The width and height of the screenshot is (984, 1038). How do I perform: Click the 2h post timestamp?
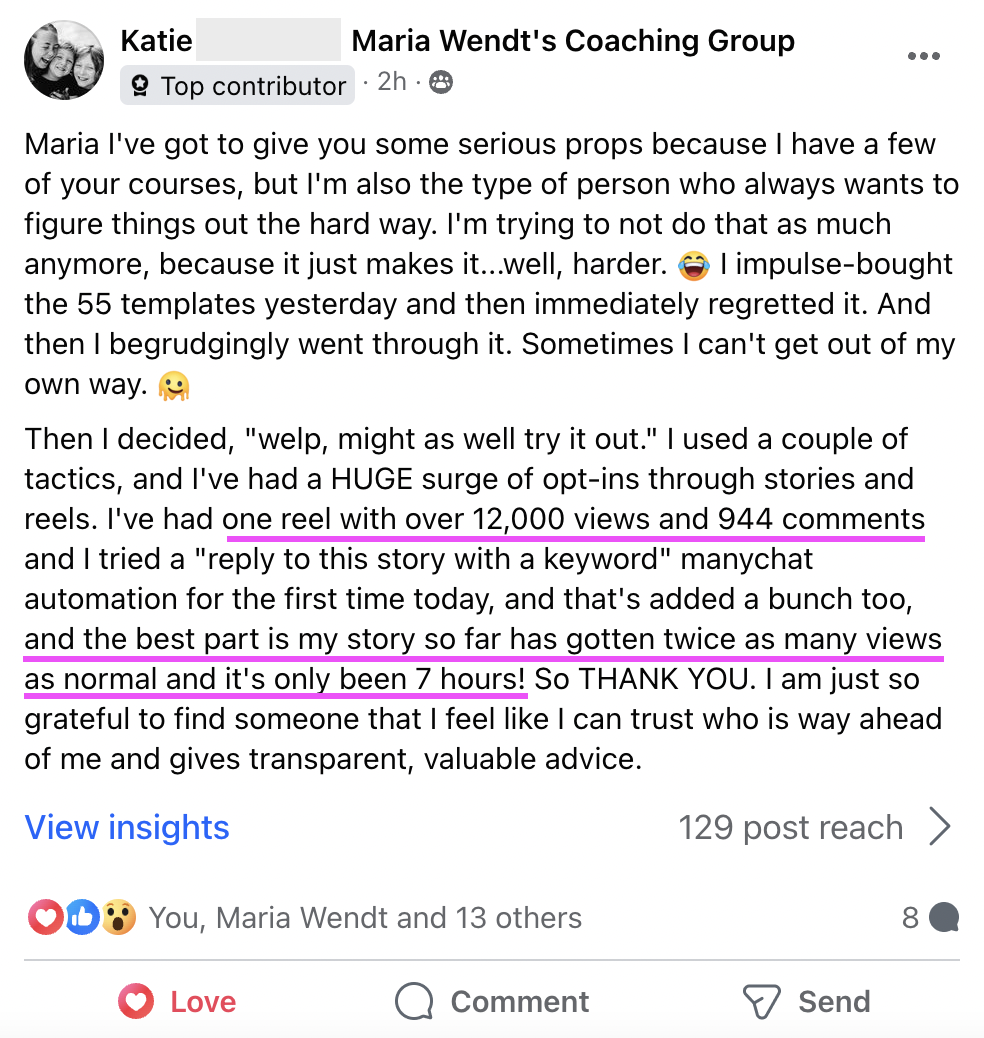point(392,82)
